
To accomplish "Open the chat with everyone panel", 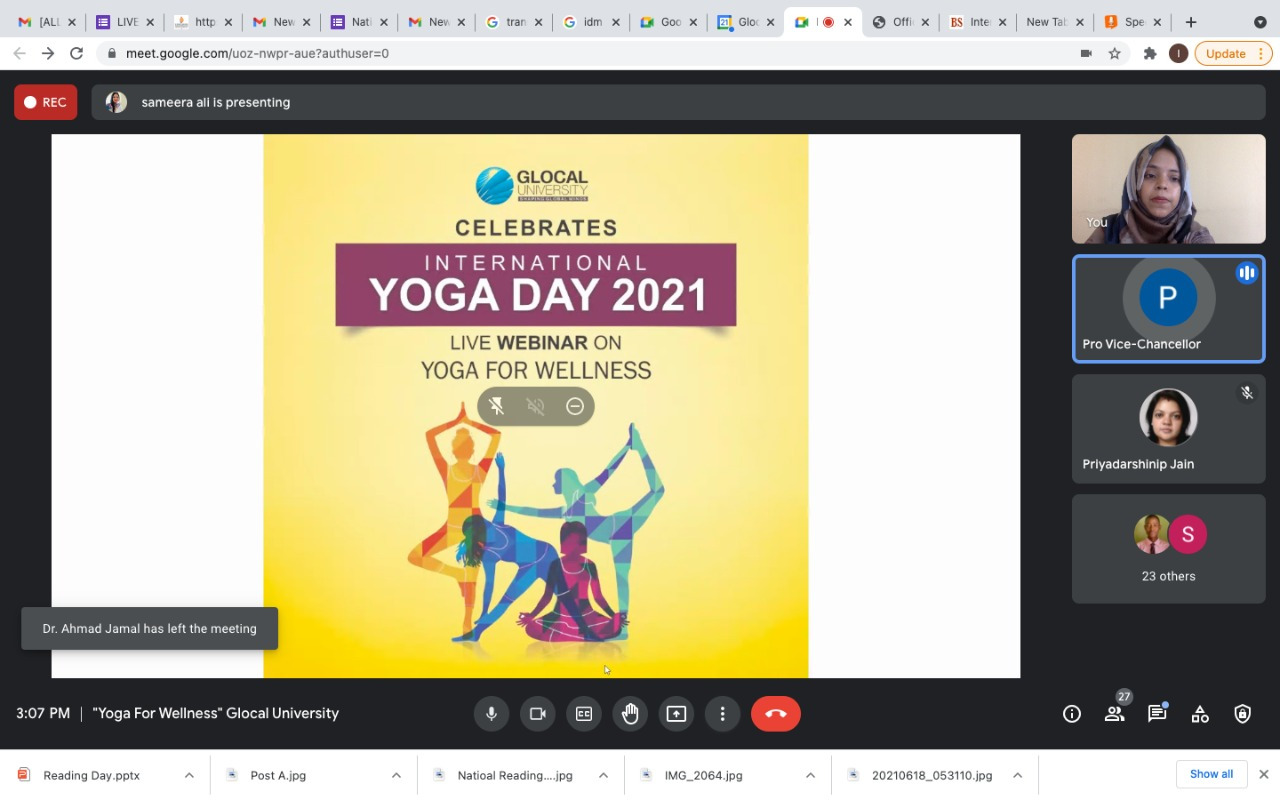I will coord(1157,714).
